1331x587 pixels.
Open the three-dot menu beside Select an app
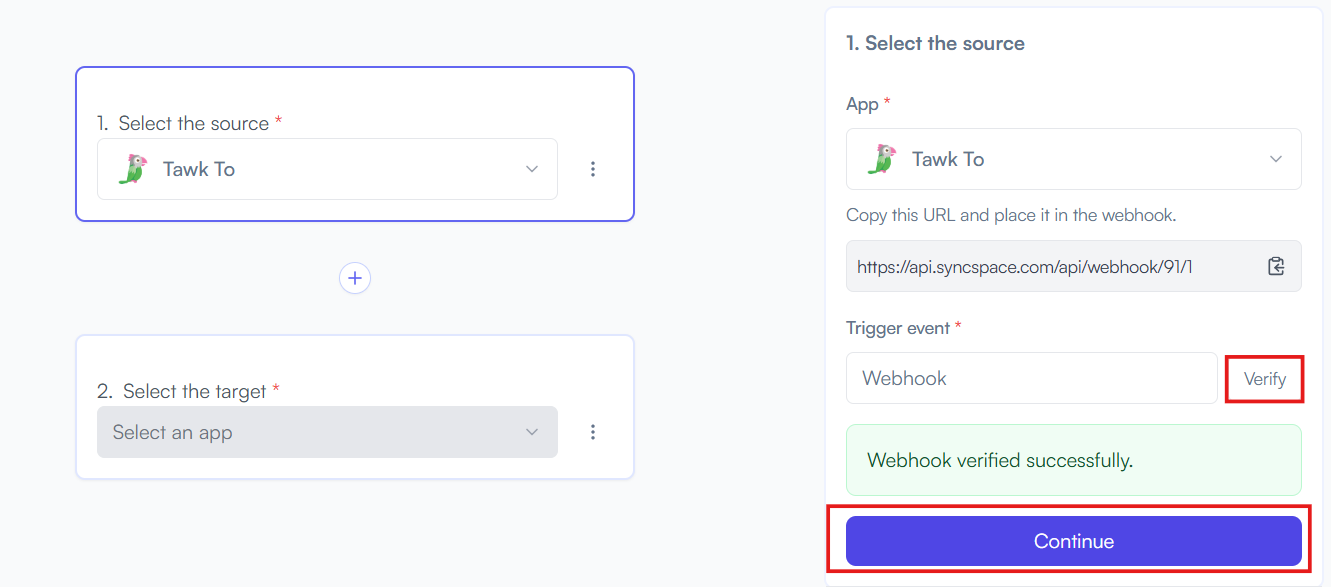[x=593, y=432]
